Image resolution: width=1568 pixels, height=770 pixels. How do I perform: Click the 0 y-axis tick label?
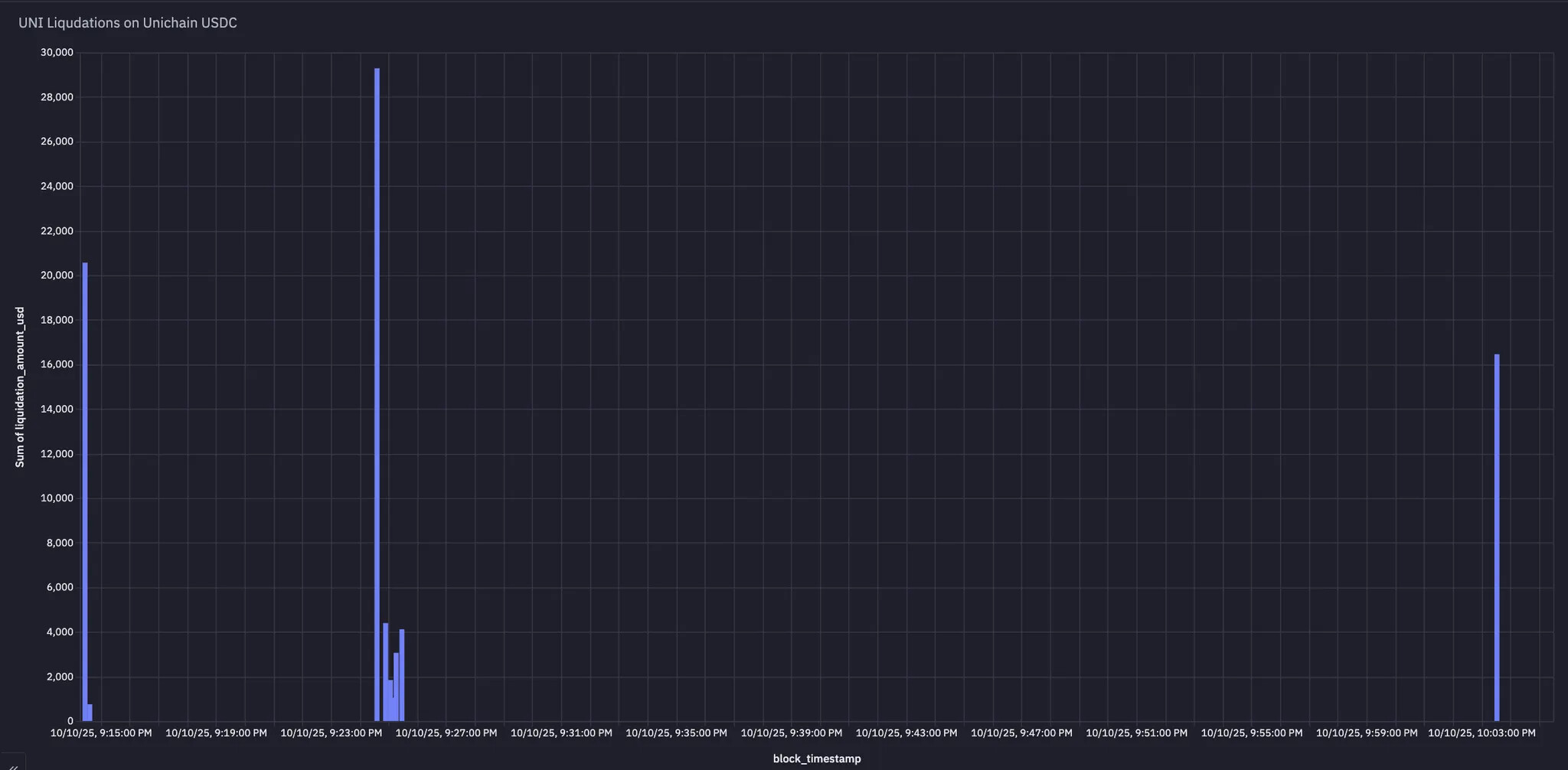pos(70,720)
